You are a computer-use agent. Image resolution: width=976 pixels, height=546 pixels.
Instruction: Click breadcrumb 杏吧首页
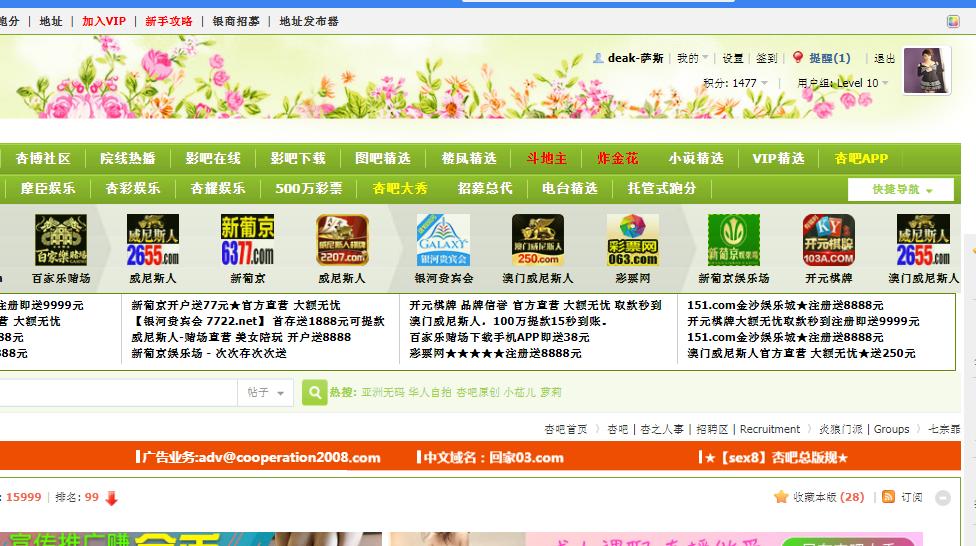pyautogui.click(x=565, y=429)
